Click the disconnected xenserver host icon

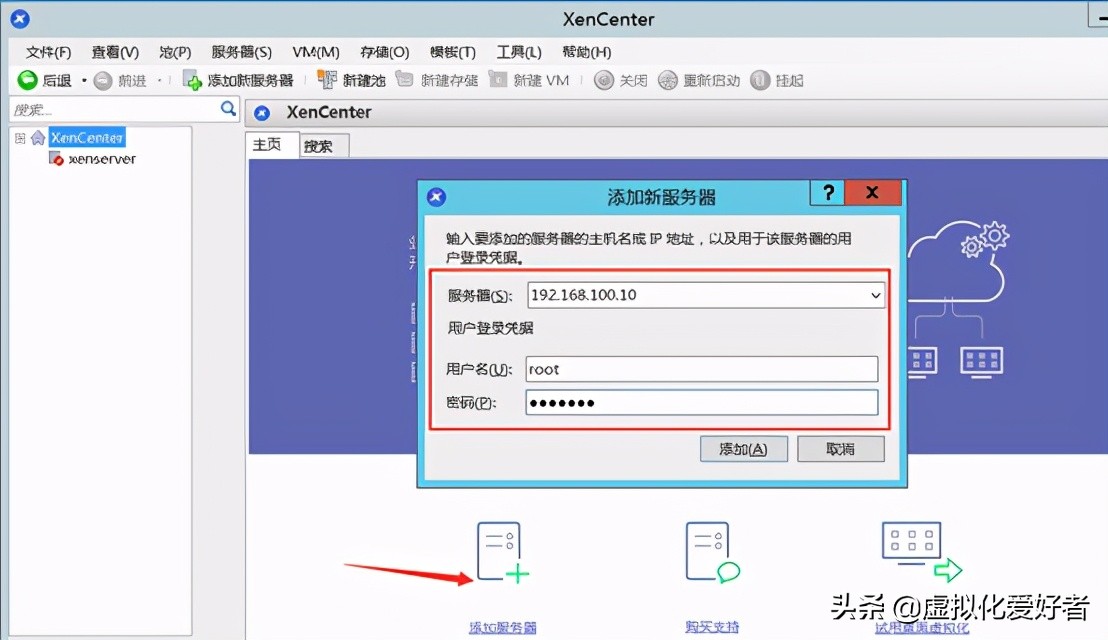coord(56,159)
